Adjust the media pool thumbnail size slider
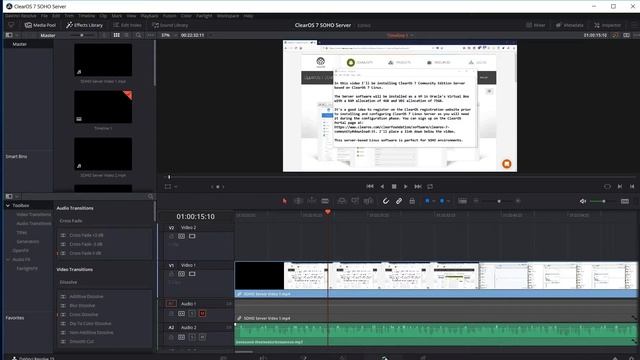The width and height of the screenshot is (640, 360). click(x=82, y=35)
